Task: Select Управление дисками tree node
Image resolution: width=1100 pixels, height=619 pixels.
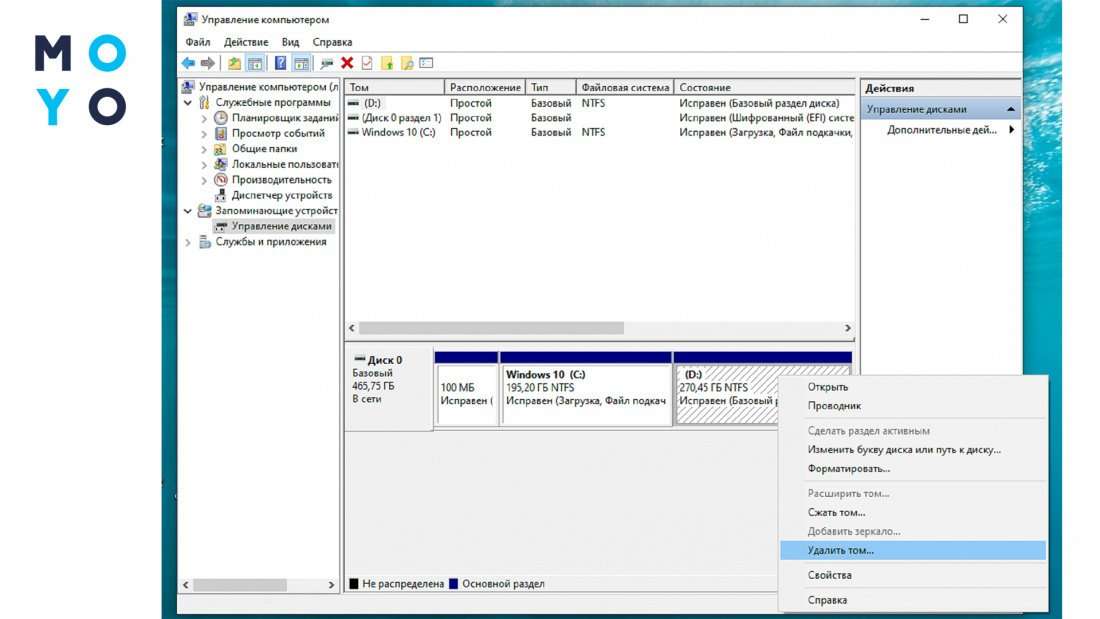Action: (x=281, y=226)
